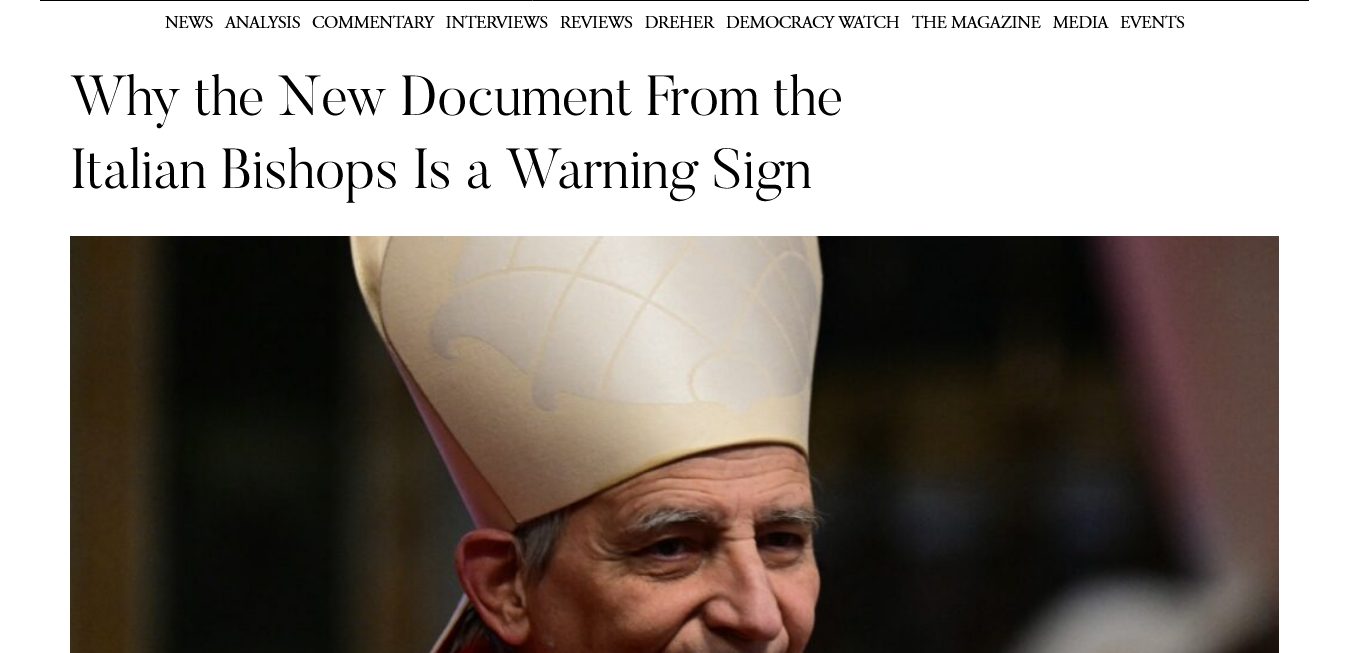
Task: Click the word 'Document' in the headline
Action: (x=515, y=98)
